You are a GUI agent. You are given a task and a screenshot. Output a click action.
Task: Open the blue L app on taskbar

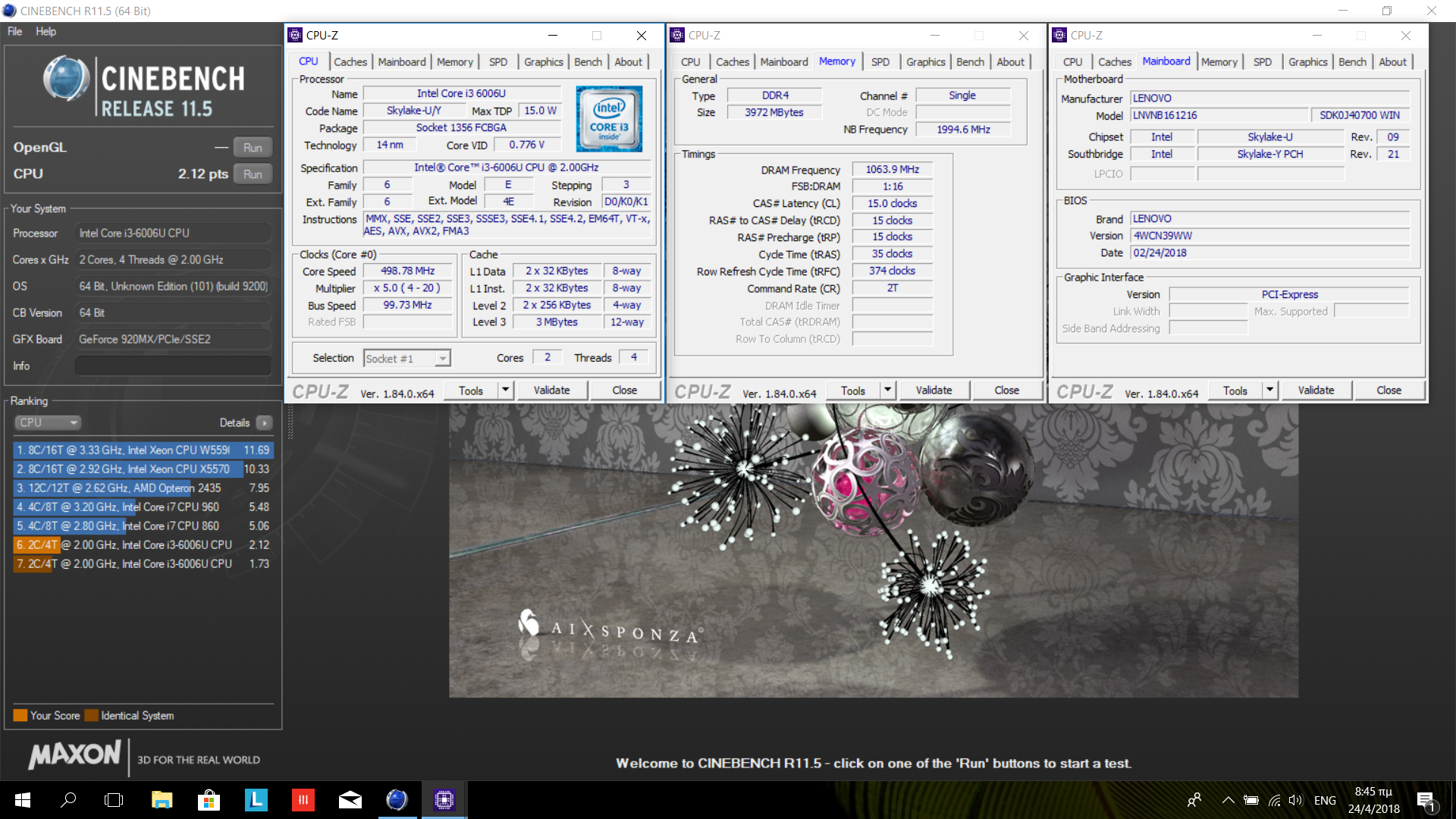[256, 800]
